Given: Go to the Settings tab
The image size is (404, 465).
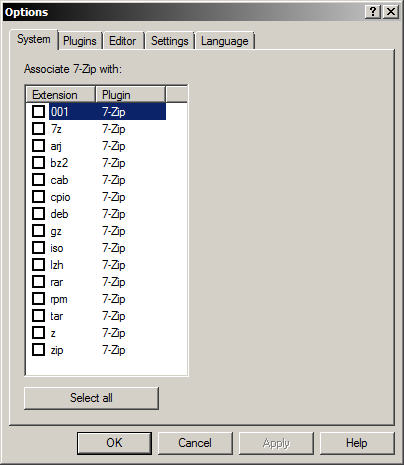Looking at the screenshot, I should point(170,41).
